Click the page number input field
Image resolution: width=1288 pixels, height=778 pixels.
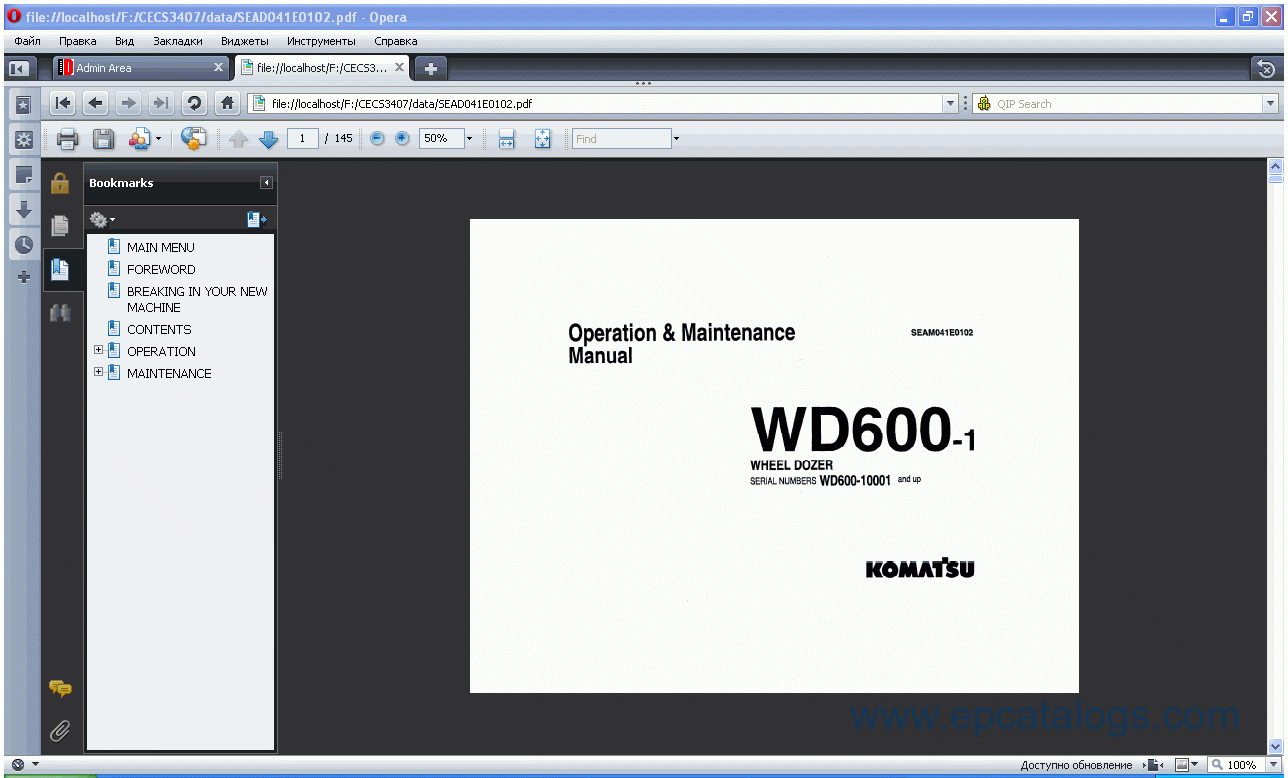pos(303,139)
